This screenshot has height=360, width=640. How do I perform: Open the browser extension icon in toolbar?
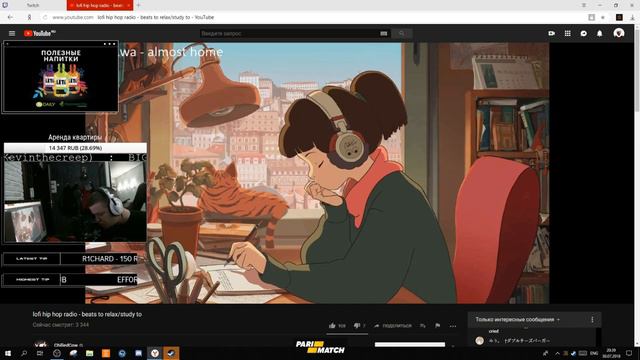pyautogui.click(x=619, y=17)
